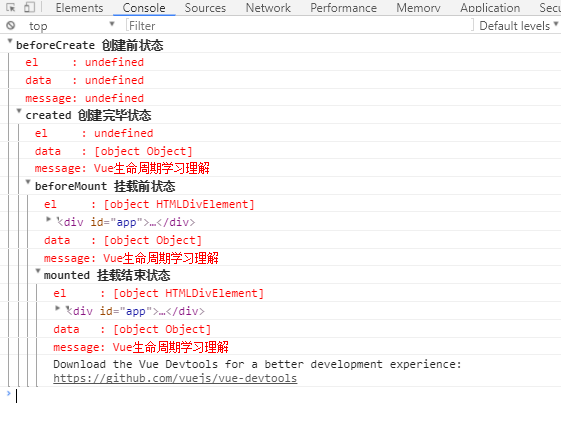Switch to the Application tab
The image size is (561, 424).
click(490, 8)
